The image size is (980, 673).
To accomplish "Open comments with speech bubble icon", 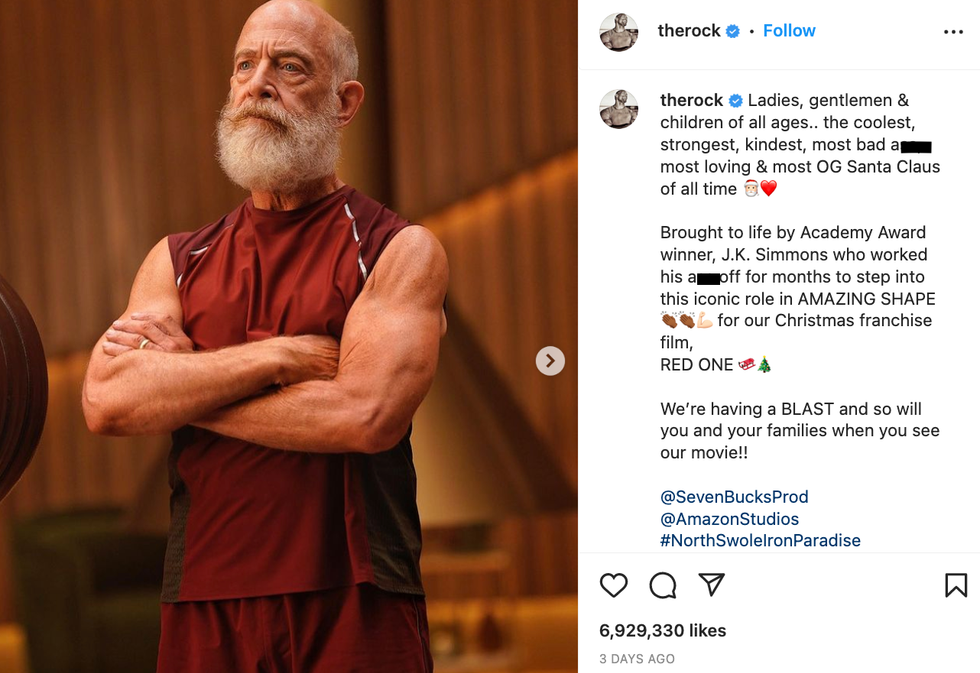I will coord(663,585).
